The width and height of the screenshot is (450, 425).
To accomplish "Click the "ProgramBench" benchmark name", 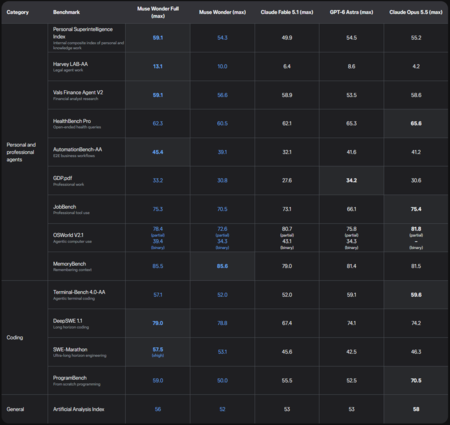I will (70, 378).
